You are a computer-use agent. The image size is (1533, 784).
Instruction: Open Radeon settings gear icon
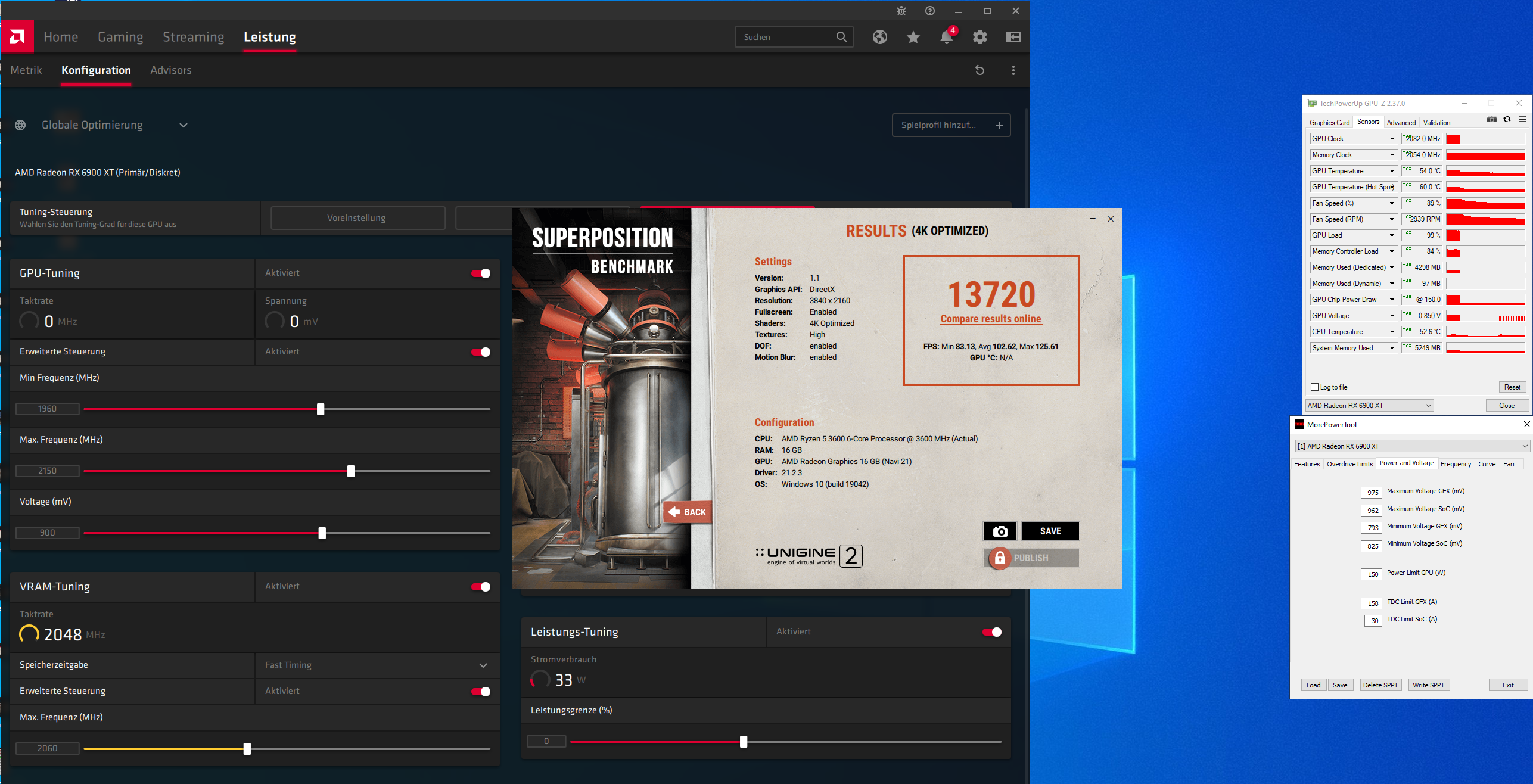(979, 37)
